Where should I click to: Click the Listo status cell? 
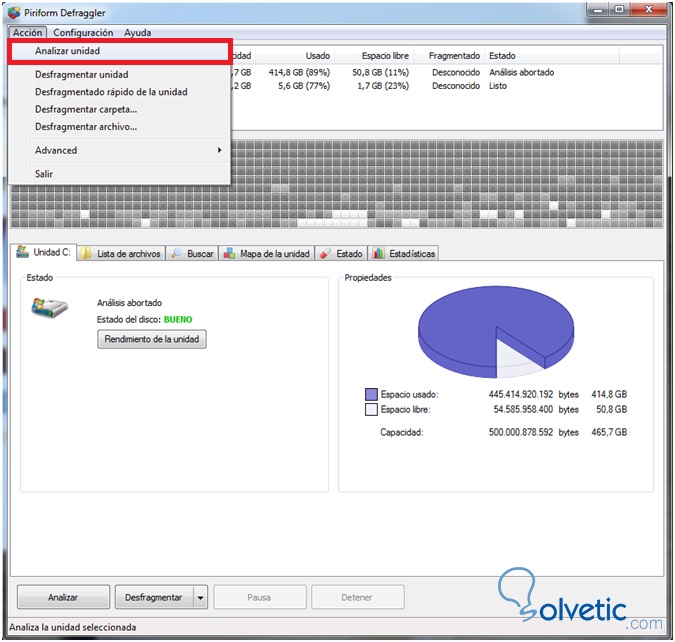(x=498, y=86)
